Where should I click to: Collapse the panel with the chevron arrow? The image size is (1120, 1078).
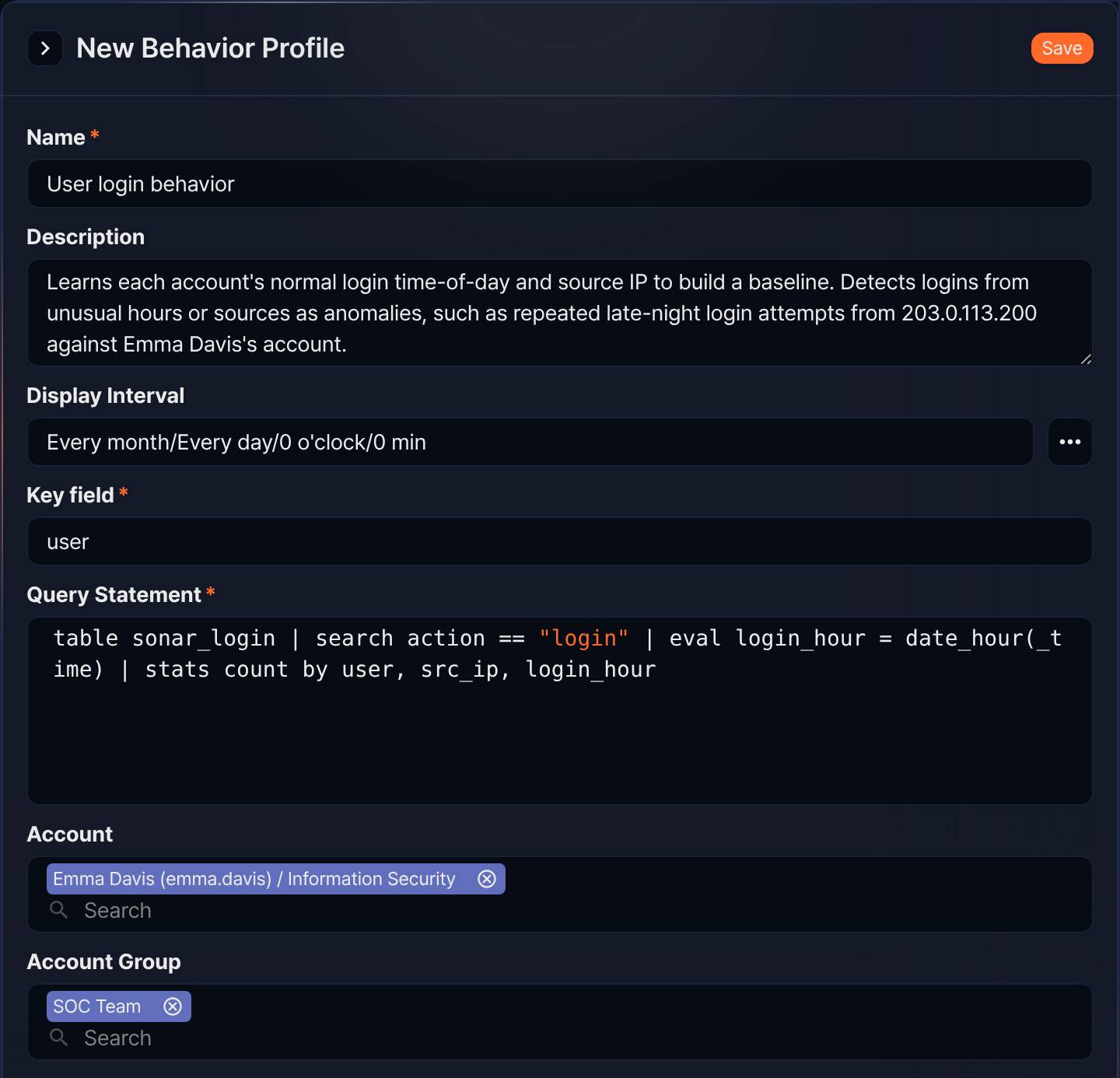pyautogui.click(x=45, y=48)
